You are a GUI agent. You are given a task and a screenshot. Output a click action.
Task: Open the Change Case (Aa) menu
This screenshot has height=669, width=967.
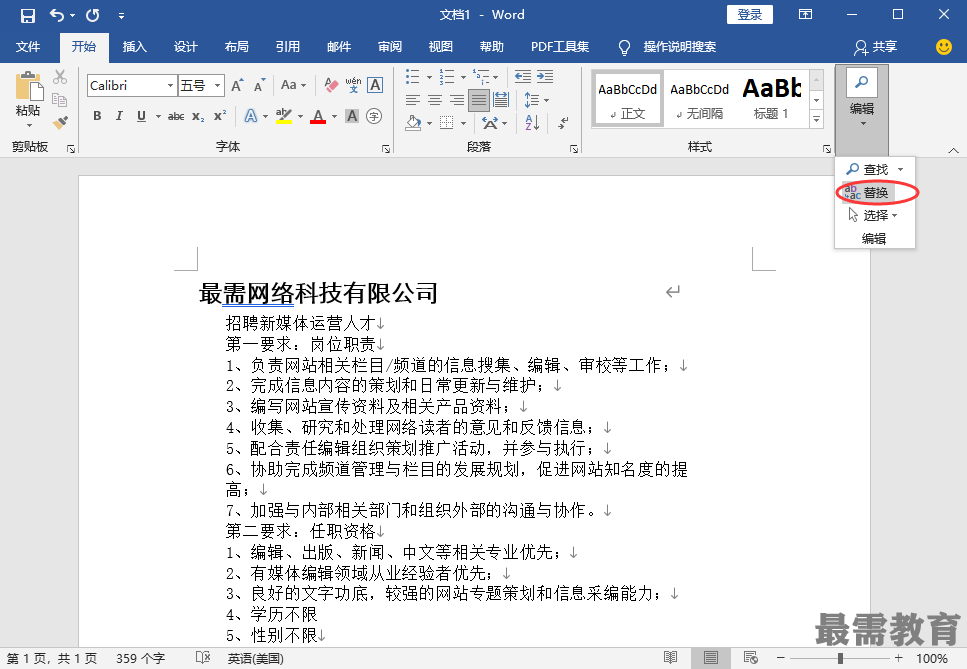(x=293, y=85)
